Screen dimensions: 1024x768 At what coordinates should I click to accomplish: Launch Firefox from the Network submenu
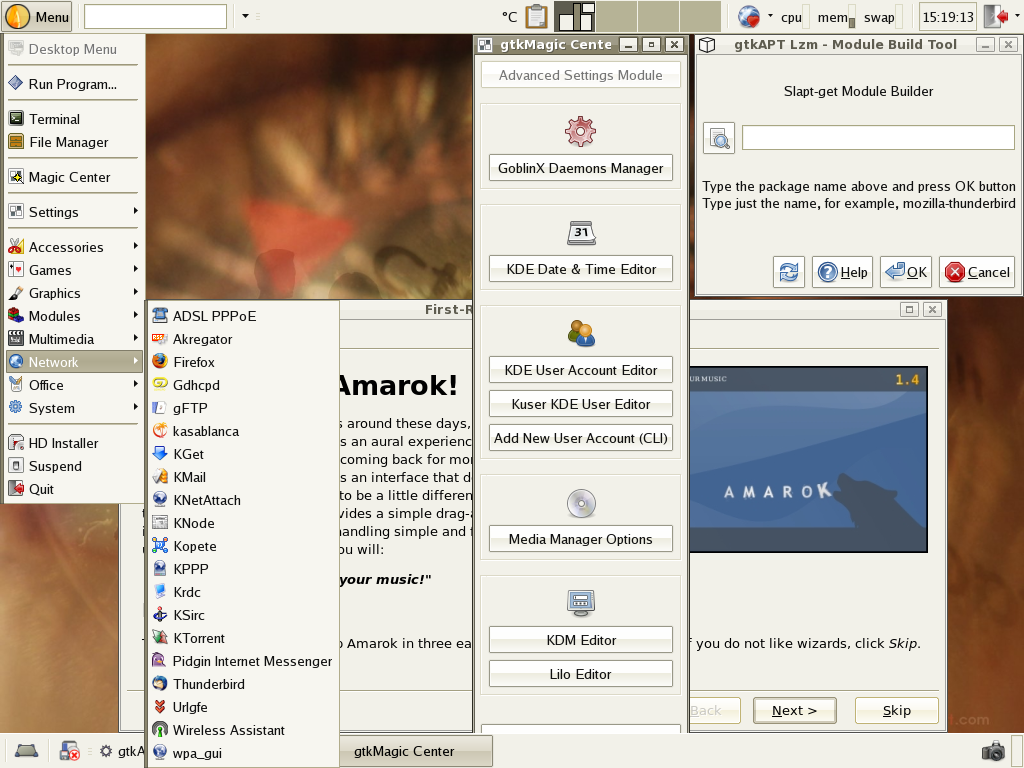point(243,362)
